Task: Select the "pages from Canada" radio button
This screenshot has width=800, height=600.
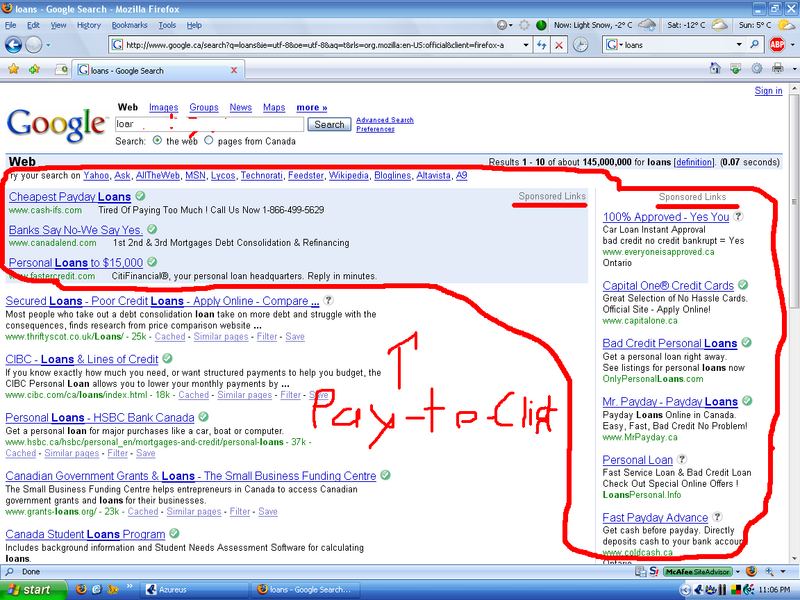Action: 209,140
